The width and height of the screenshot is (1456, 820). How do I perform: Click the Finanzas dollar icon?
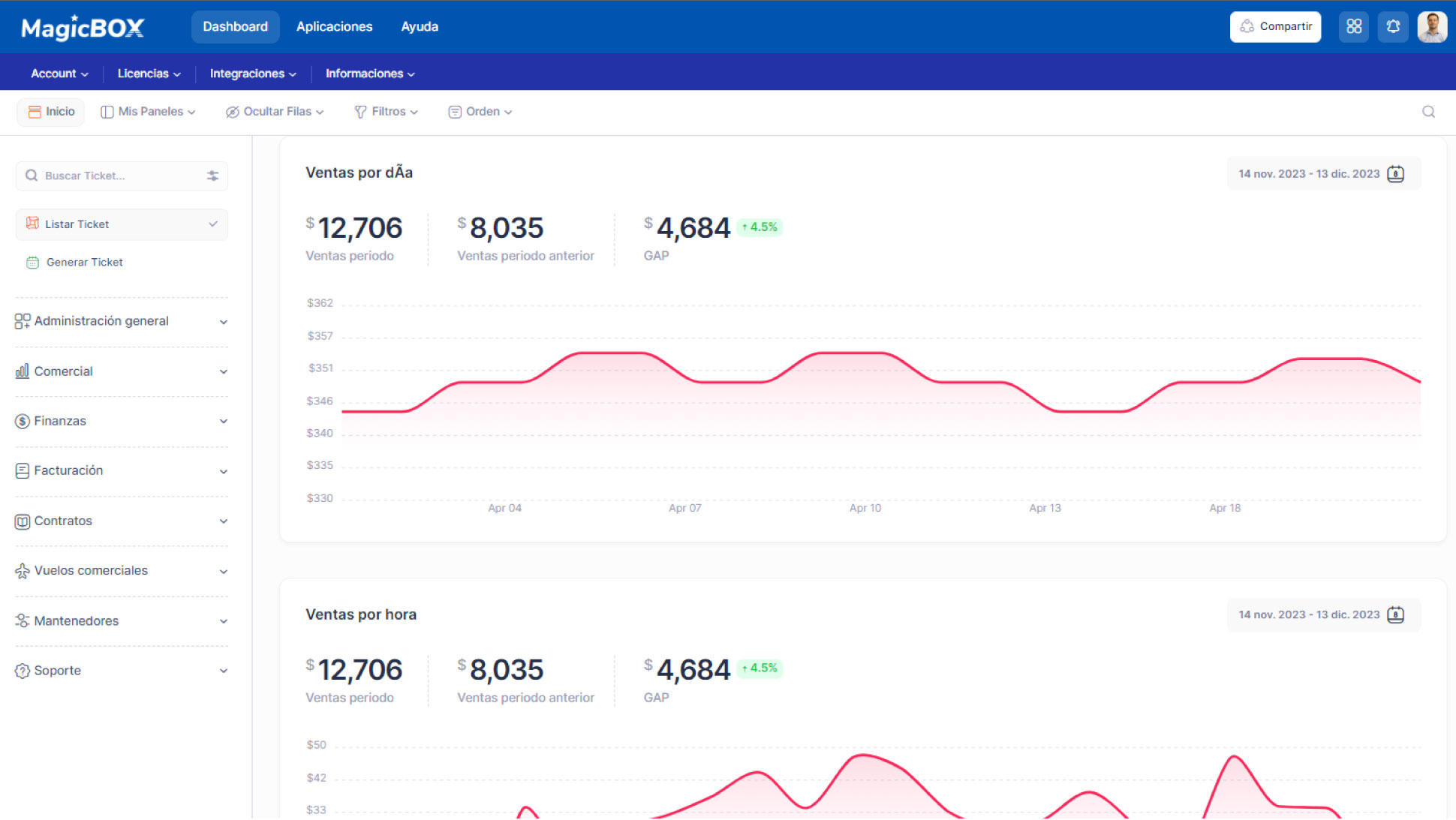click(23, 421)
